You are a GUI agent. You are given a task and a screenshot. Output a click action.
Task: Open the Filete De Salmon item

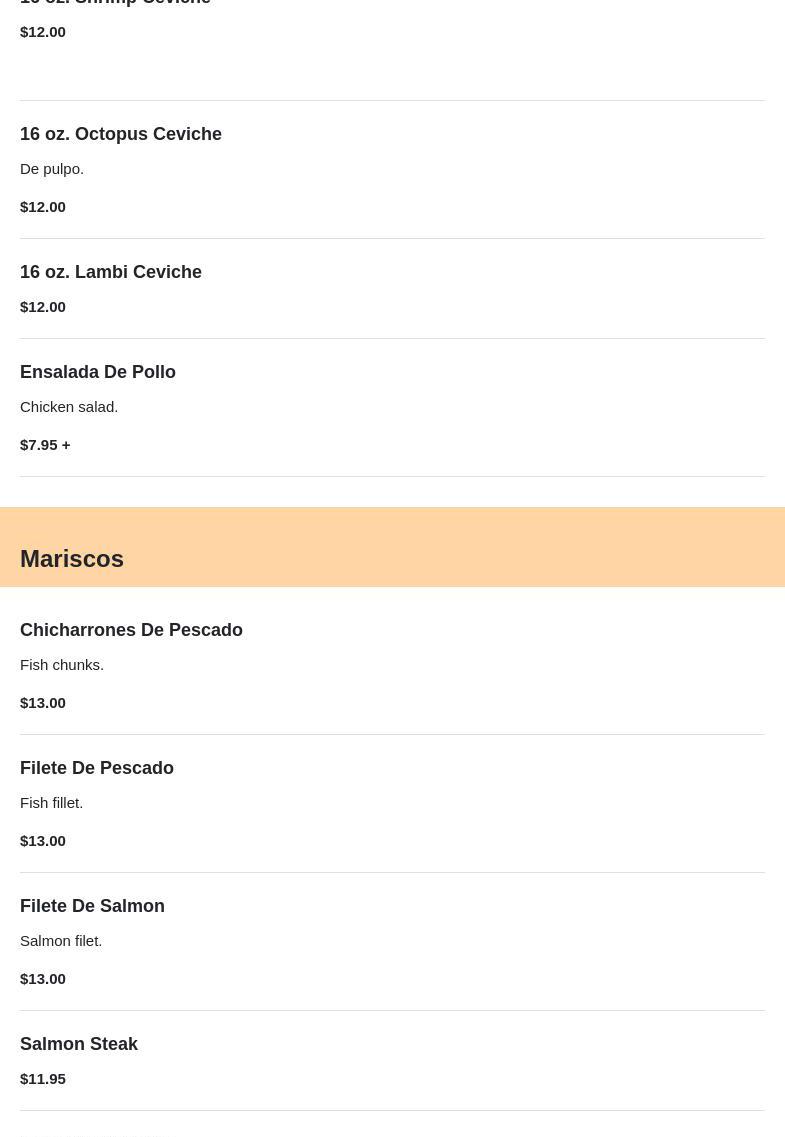pyautogui.click(x=92, y=906)
